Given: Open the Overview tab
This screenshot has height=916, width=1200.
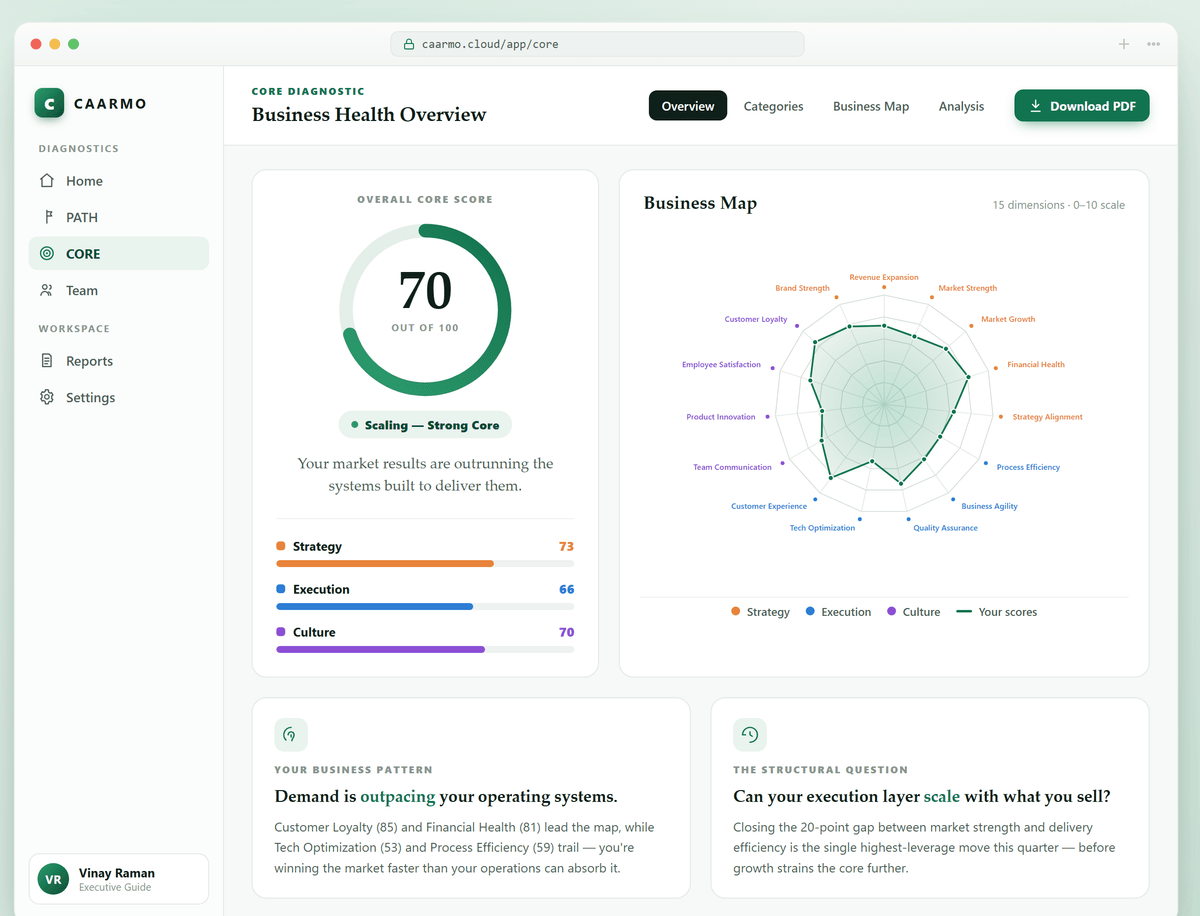Looking at the screenshot, I should 688,106.
